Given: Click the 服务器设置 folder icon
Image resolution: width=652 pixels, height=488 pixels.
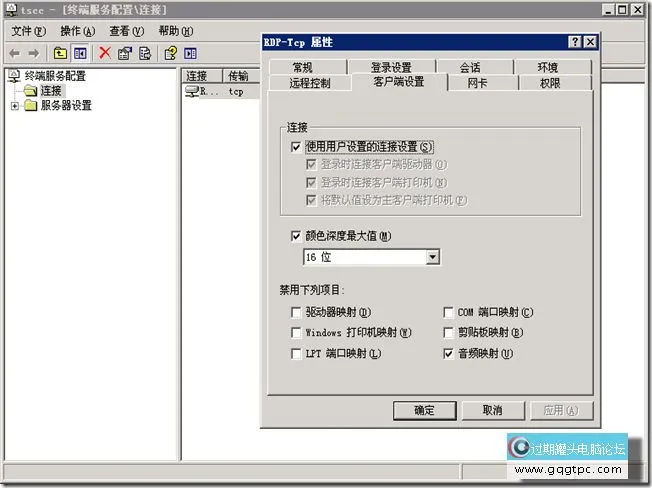Looking at the screenshot, I should click(x=30, y=106).
